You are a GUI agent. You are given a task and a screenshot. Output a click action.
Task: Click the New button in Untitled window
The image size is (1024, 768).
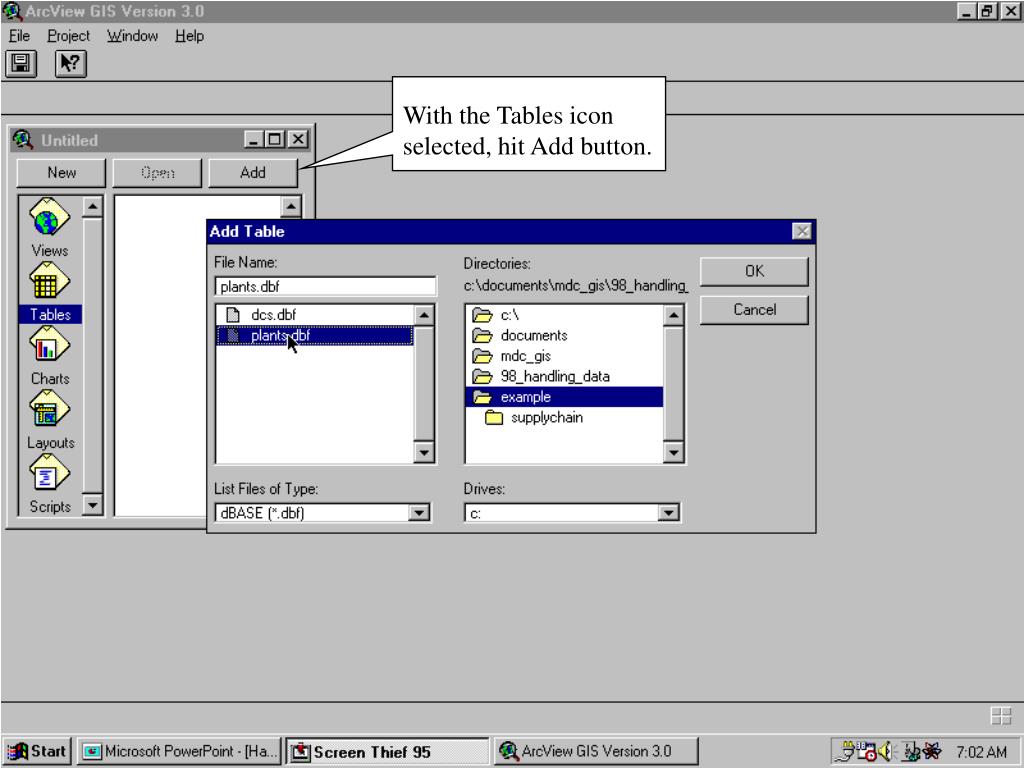(x=61, y=172)
